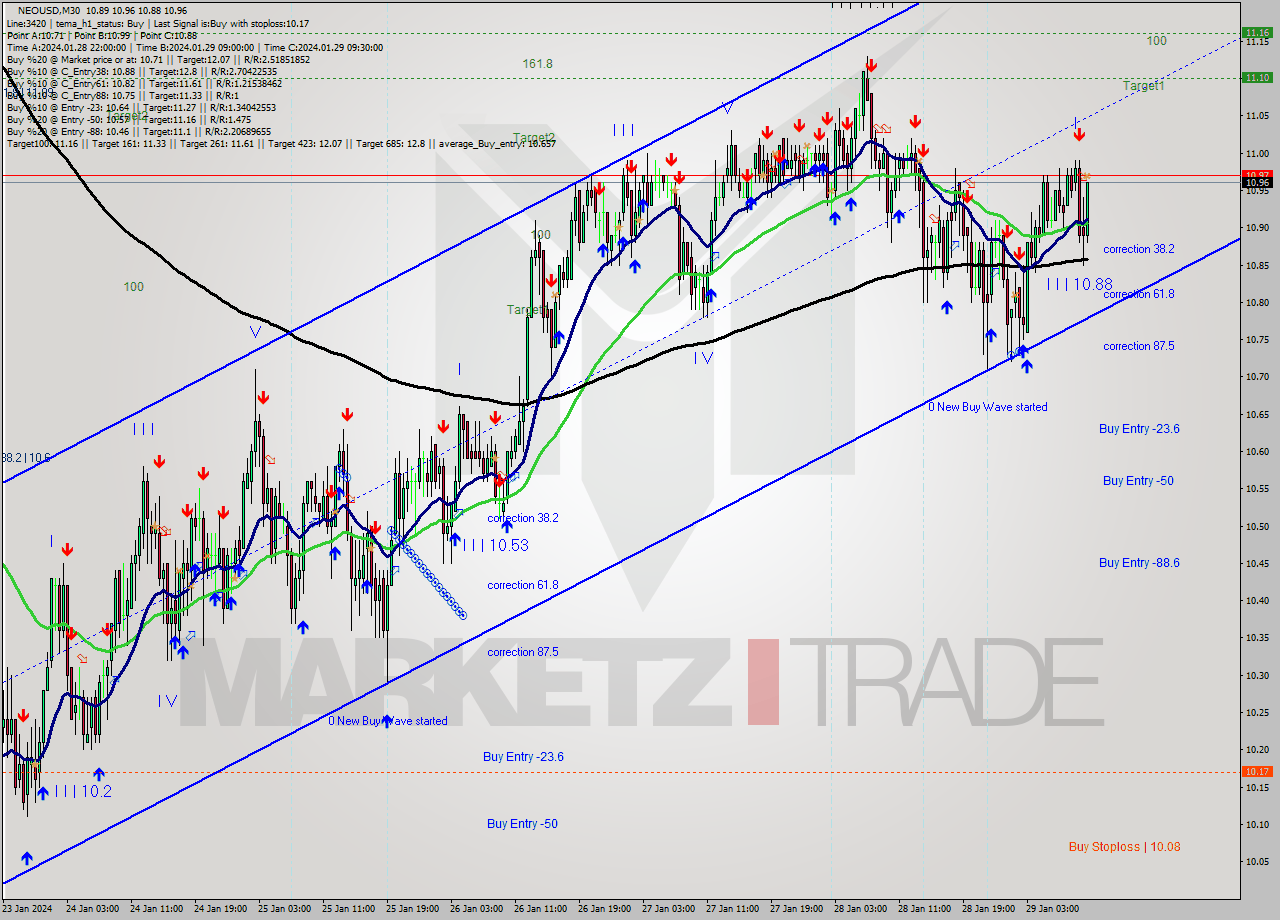Click the 10.40 price axis value
The image size is (1280, 920).
1257,600
